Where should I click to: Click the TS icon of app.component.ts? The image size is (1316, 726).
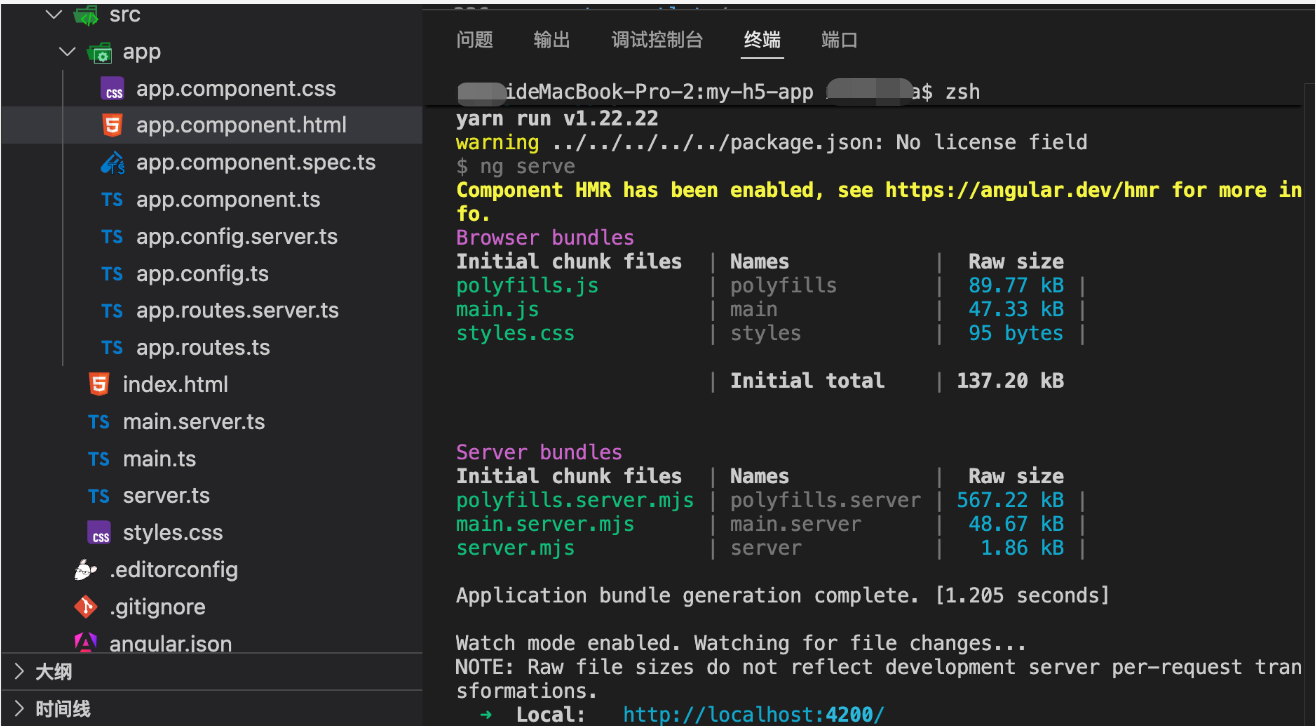coord(112,200)
